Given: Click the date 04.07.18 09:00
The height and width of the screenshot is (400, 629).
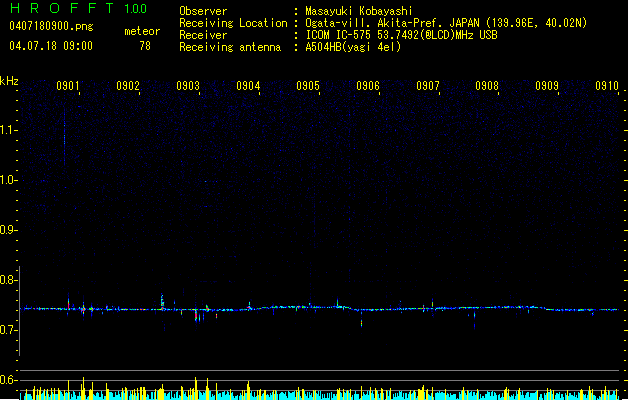Looking at the screenshot, I should pyautogui.click(x=51, y=46).
